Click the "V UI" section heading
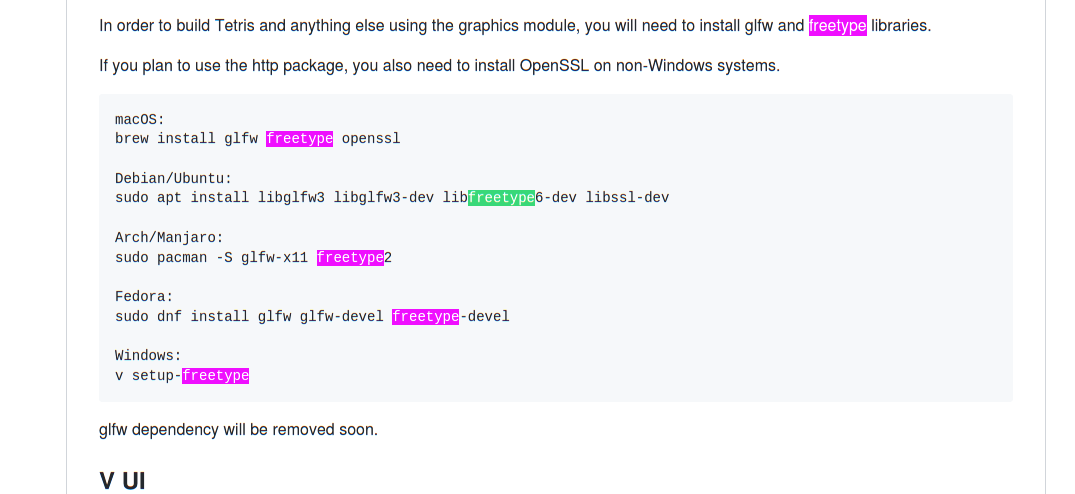 click(122, 481)
